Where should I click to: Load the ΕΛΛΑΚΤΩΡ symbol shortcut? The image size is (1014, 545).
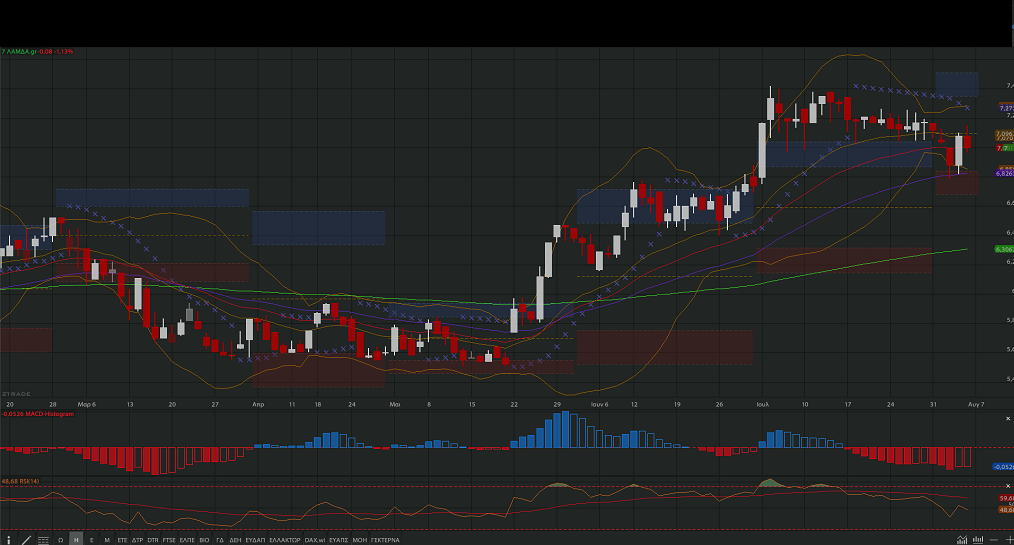coord(285,540)
